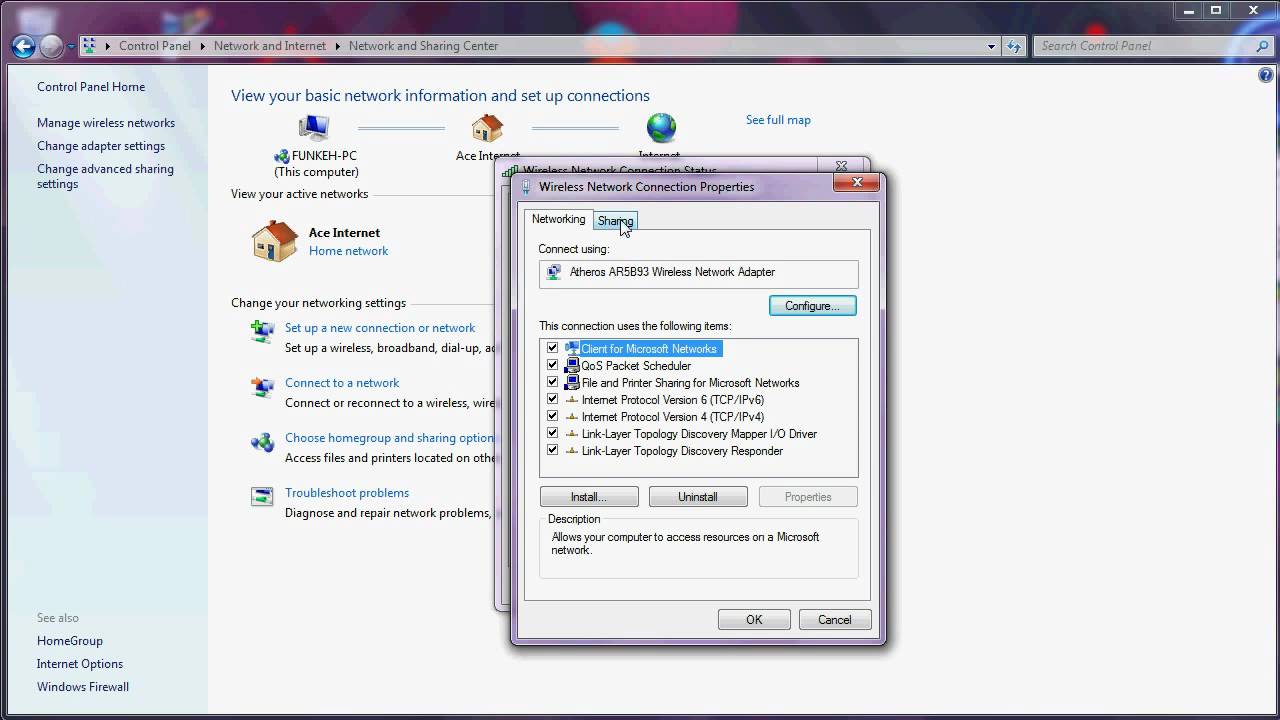Image resolution: width=1280 pixels, height=720 pixels.
Task: Click the Home network link
Action: click(348, 251)
